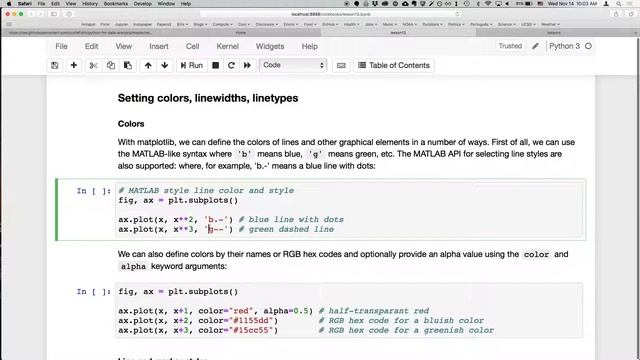
Task: Open the command palette keyboard icon
Action: click(x=341, y=65)
